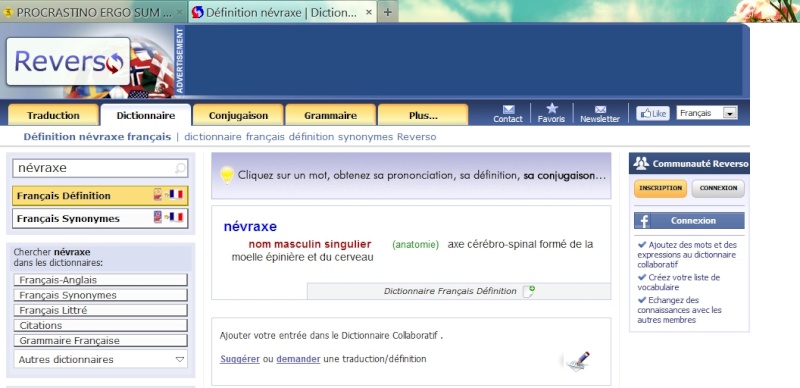Viewport: 800px width, 388px height.
Task: Click the Reverso logo
Action: (x=68, y=62)
